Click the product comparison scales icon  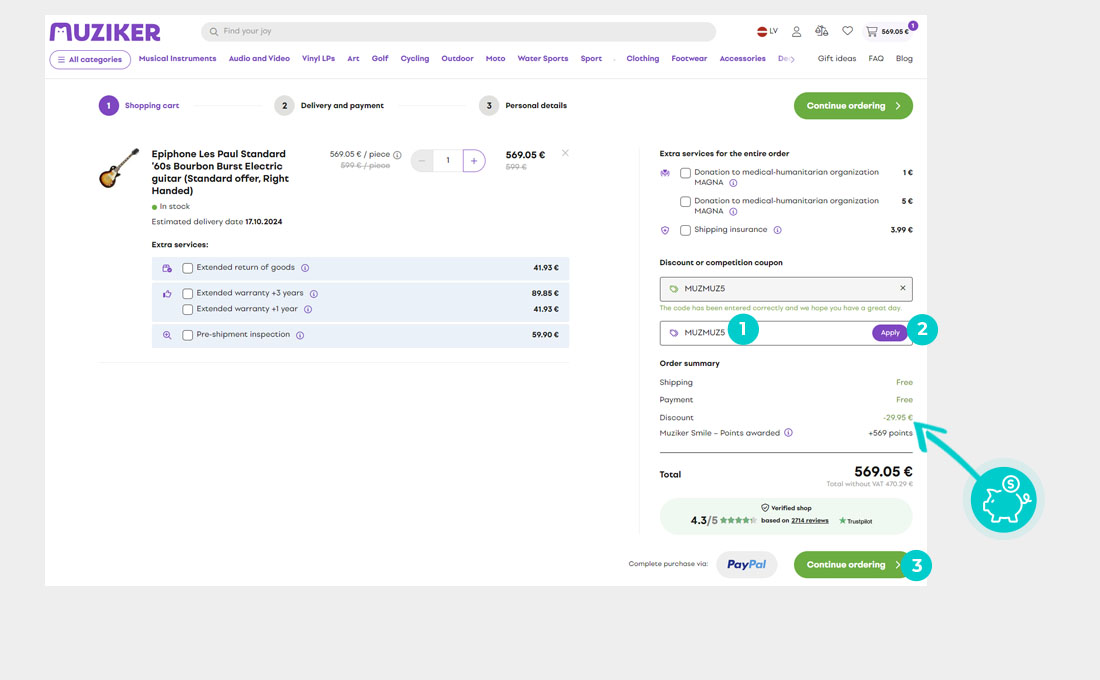821,32
